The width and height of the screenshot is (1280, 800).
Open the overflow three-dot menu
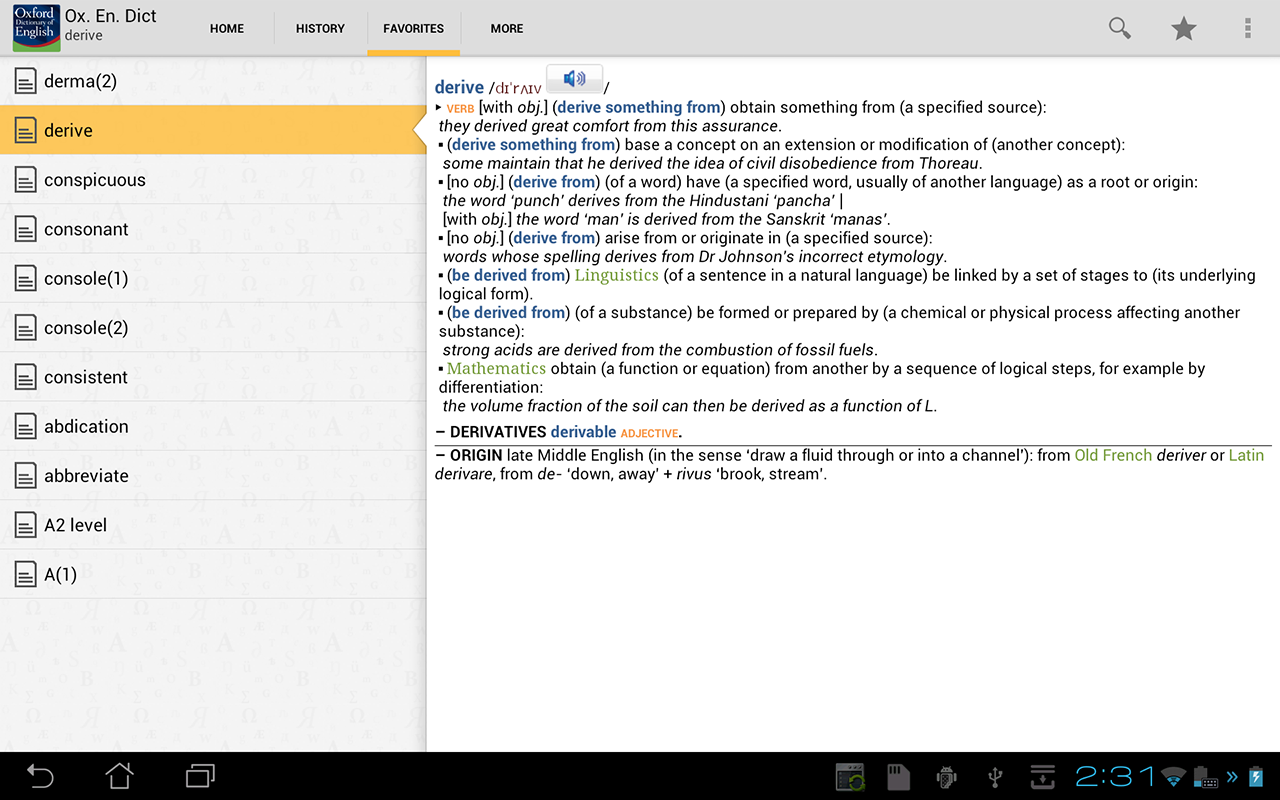pyautogui.click(x=1247, y=28)
